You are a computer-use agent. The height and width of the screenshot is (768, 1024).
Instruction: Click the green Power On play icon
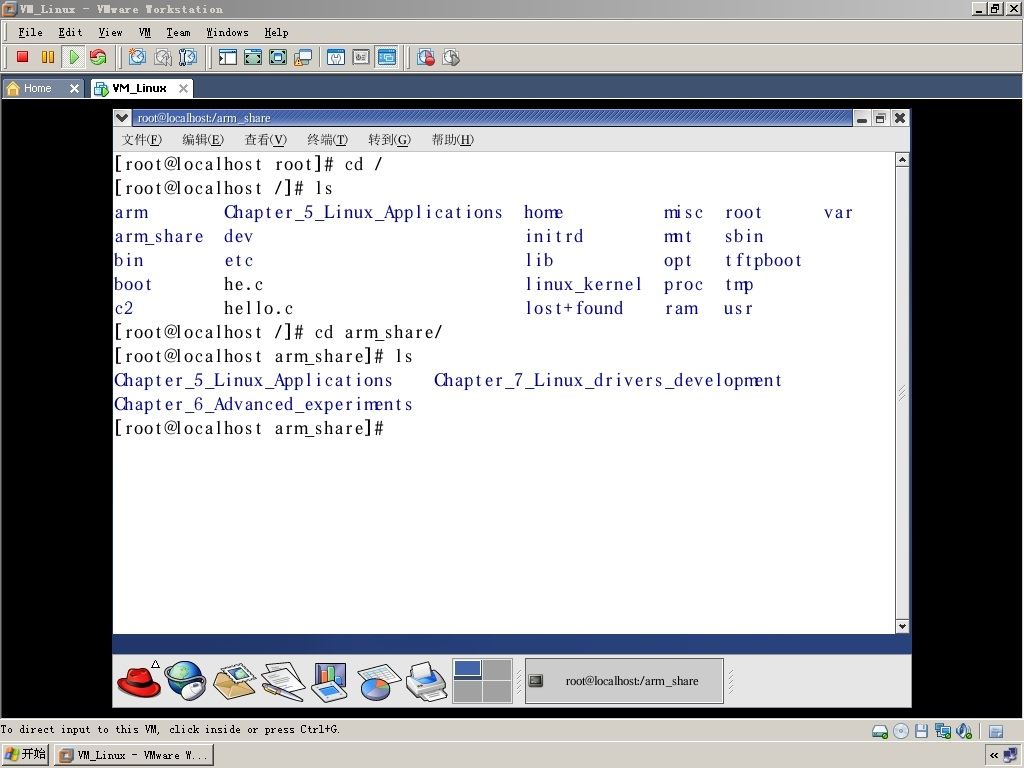[74, 57]
